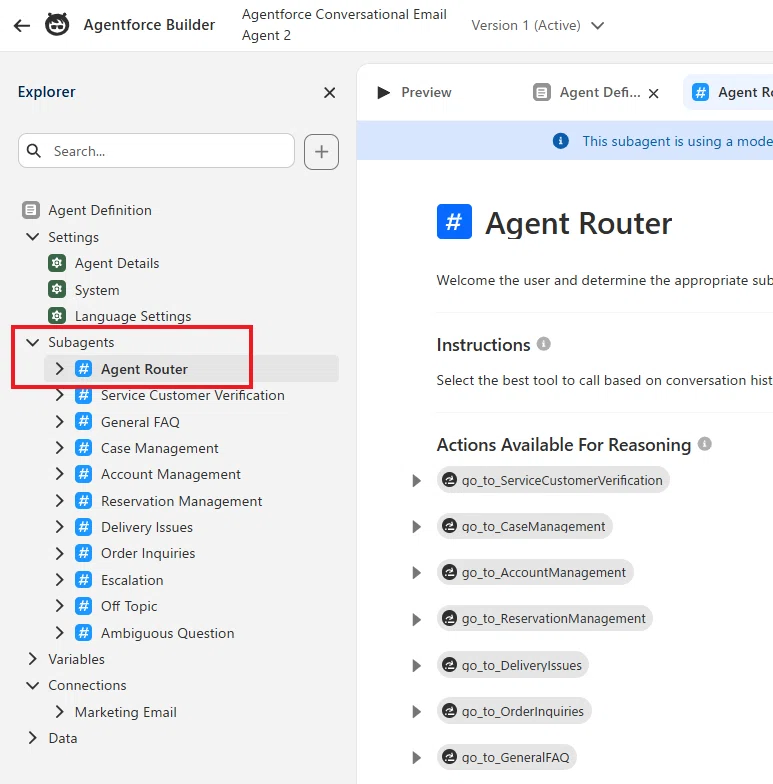Click the Case Management hash icon
Image resolution: width=773 pixels, height=784 pixels.
(84, 448)
